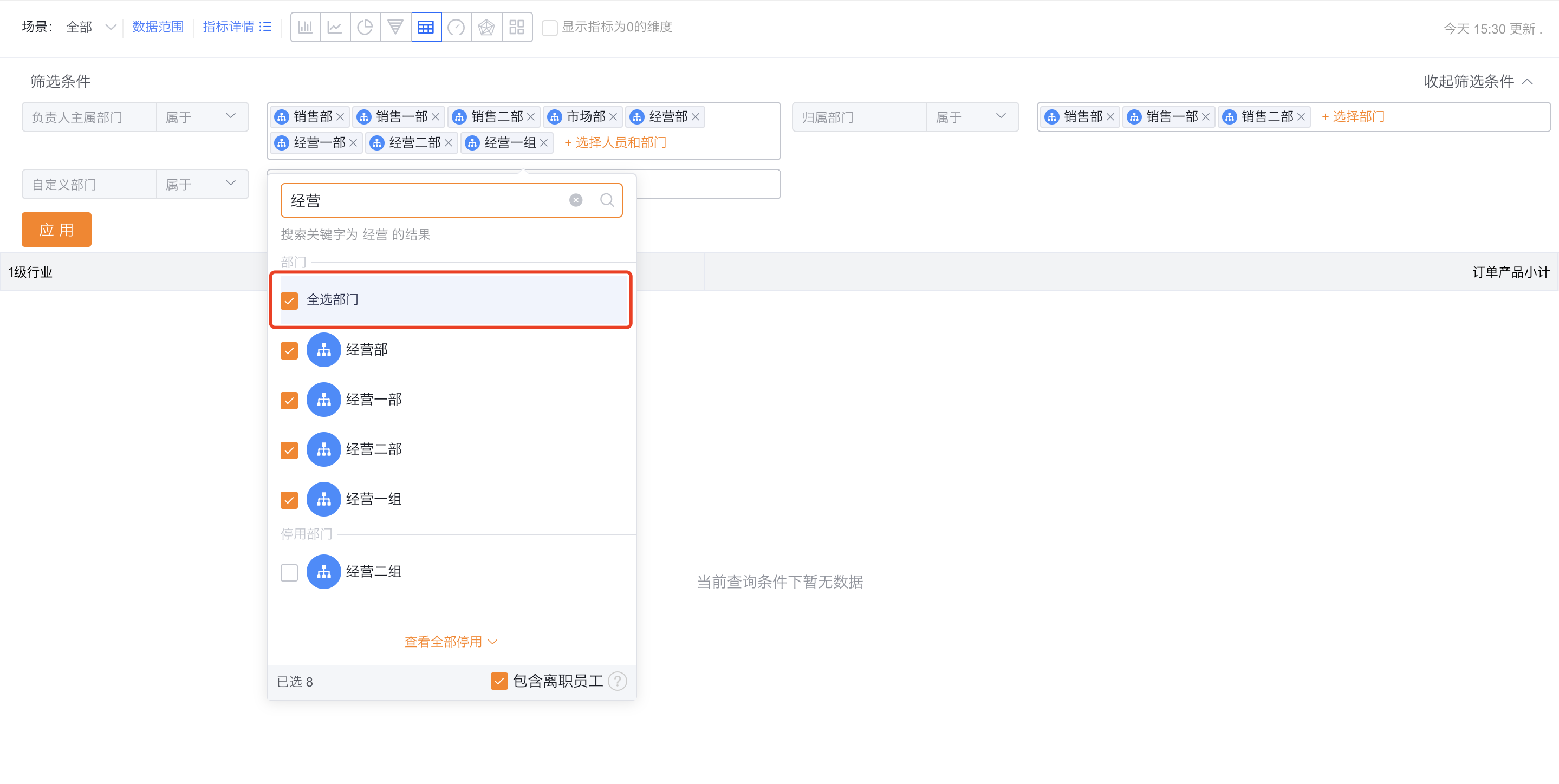The image size is (1559, 784).
Task: Open the funnel chart view
Action: (x=396, y=27)
